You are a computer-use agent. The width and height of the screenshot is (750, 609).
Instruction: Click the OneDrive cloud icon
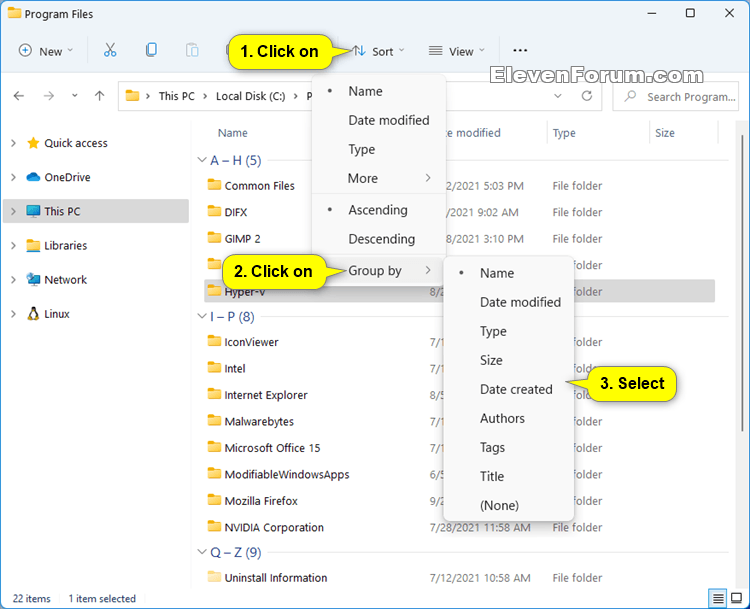click(x=33, y=177)
